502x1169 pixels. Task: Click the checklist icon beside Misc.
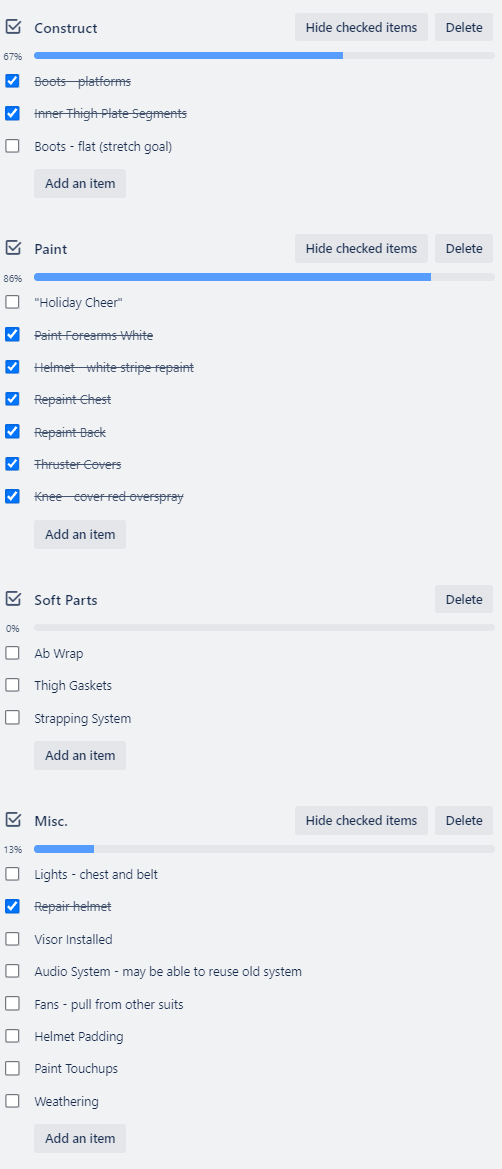coord(13,820)
